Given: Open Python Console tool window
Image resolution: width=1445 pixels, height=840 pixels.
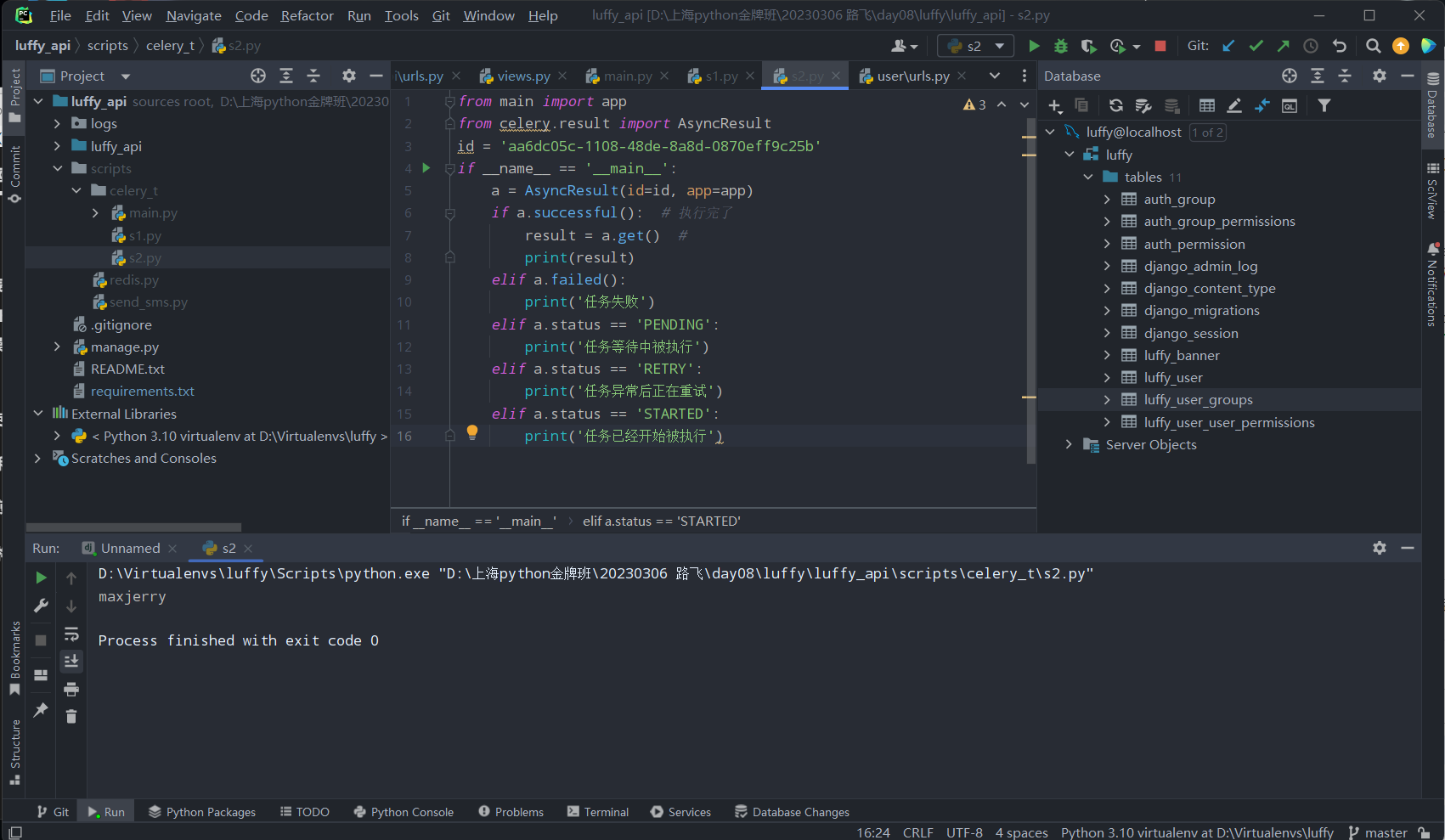Looking at the screenshot, I should pos(404,812).
